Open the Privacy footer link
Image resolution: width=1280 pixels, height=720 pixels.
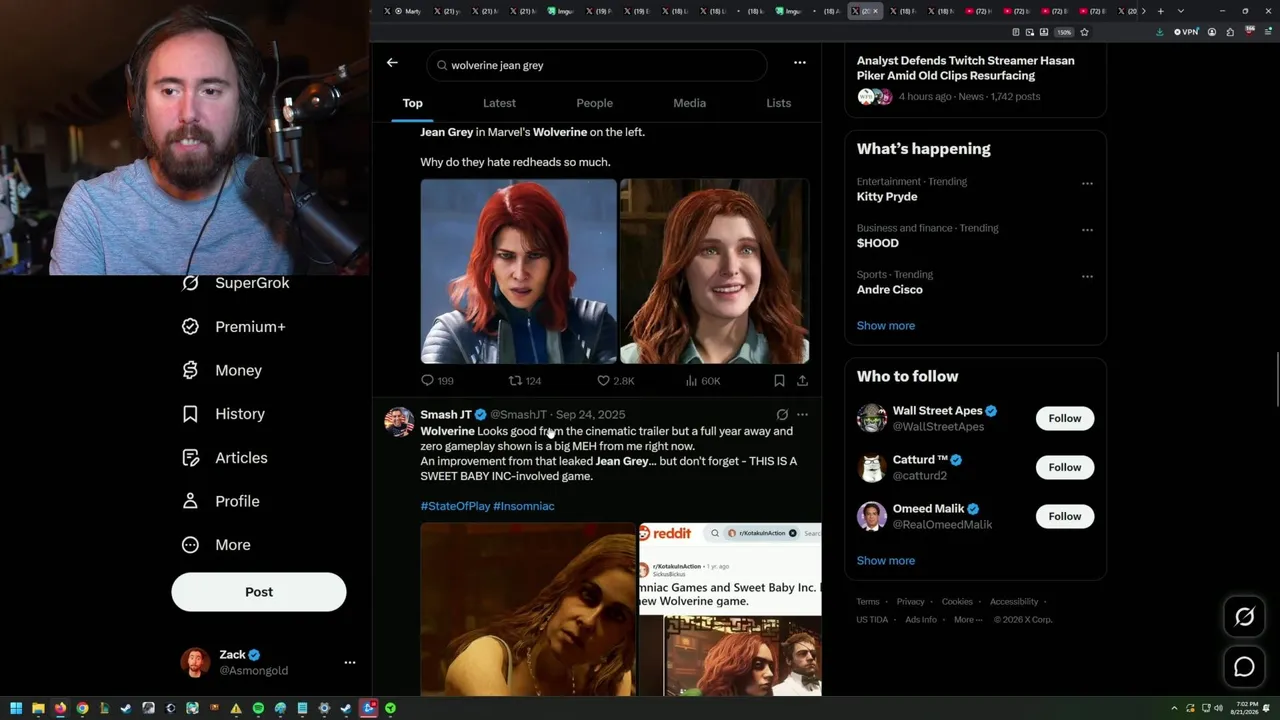pyautogui.click(x=910, y=602)
